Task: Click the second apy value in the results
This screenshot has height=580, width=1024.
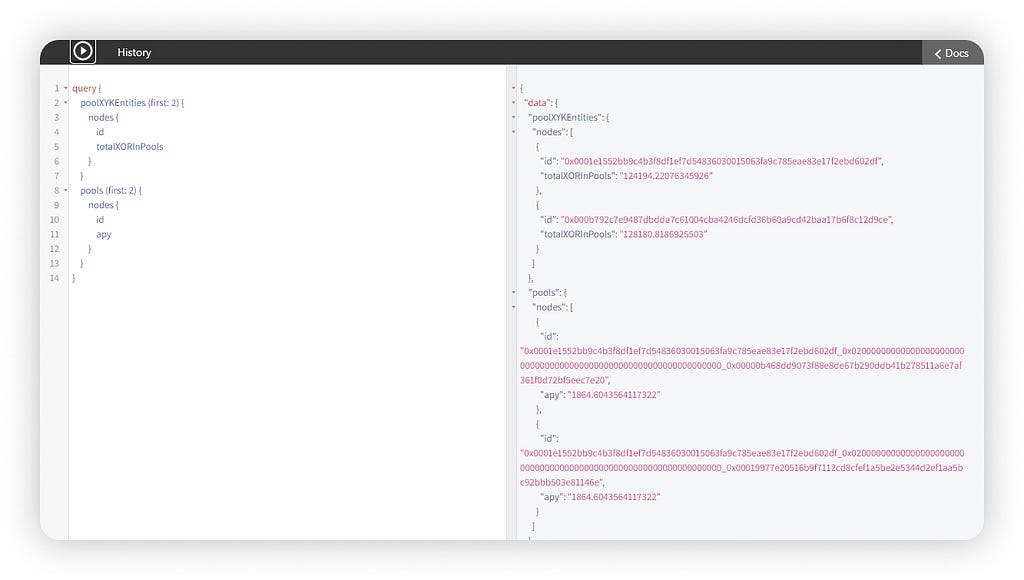Action: coord(614,497)
